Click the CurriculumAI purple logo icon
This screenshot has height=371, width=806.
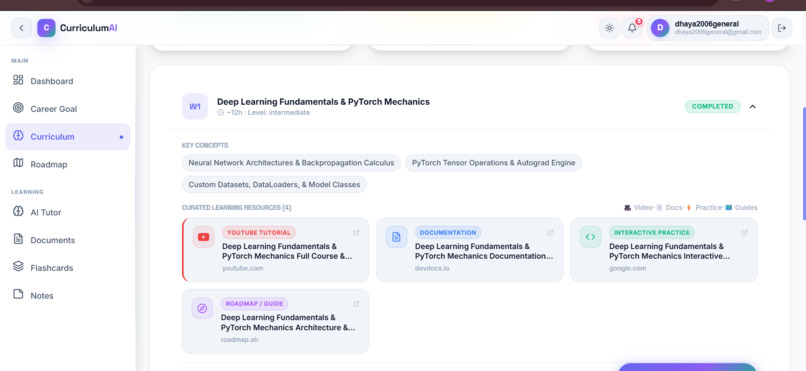click(46, 28)
